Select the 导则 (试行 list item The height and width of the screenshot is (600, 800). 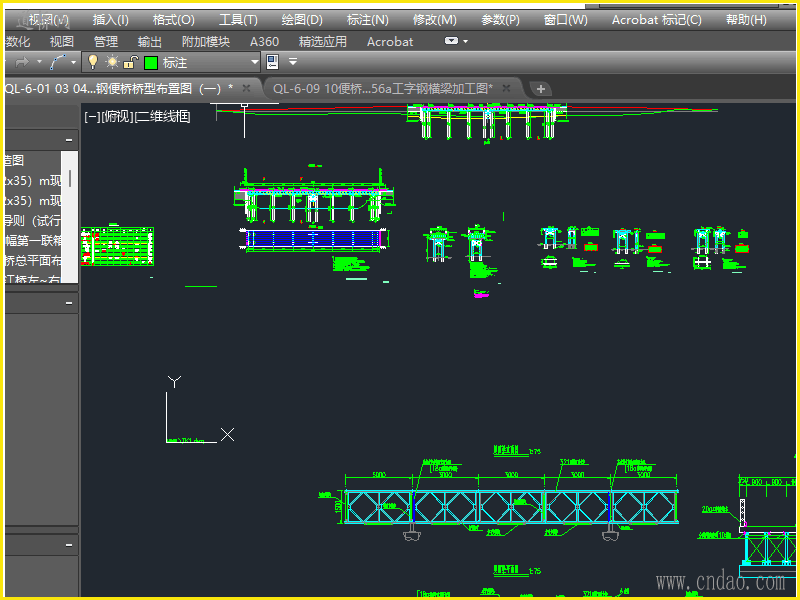point(33,220)
